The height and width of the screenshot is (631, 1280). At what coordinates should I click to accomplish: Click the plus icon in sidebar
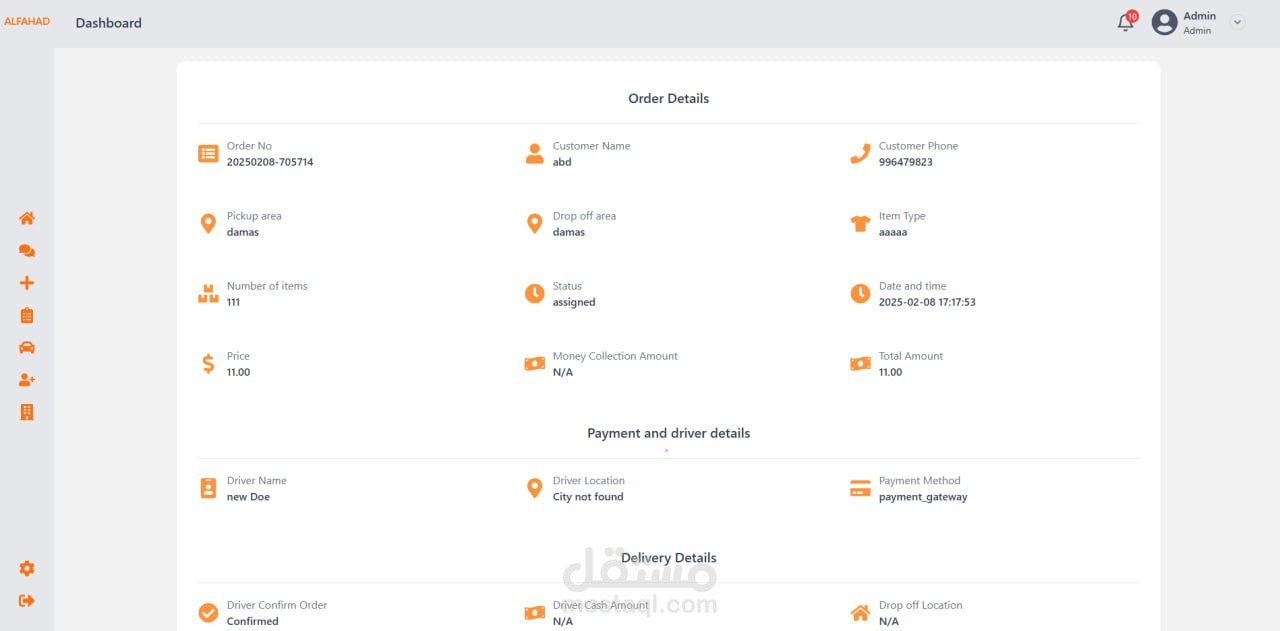pyautogui.click(x=27, y=283)
